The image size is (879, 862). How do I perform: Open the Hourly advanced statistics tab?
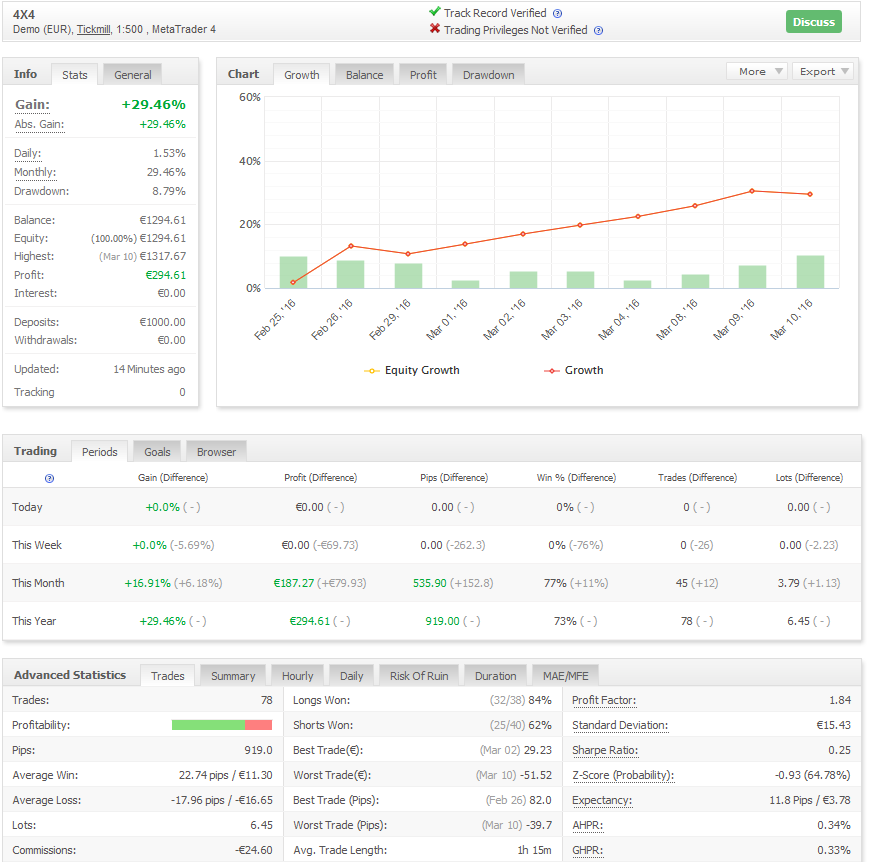click(x=298, y=676)
